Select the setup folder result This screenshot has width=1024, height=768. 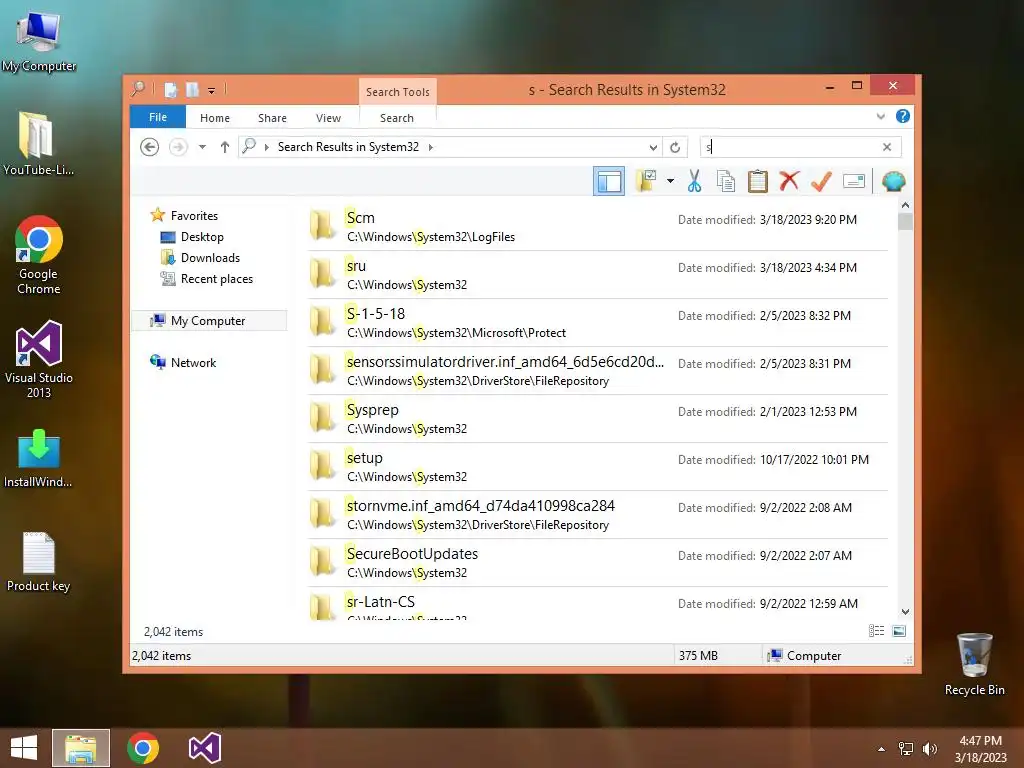[x=598, y=466]
